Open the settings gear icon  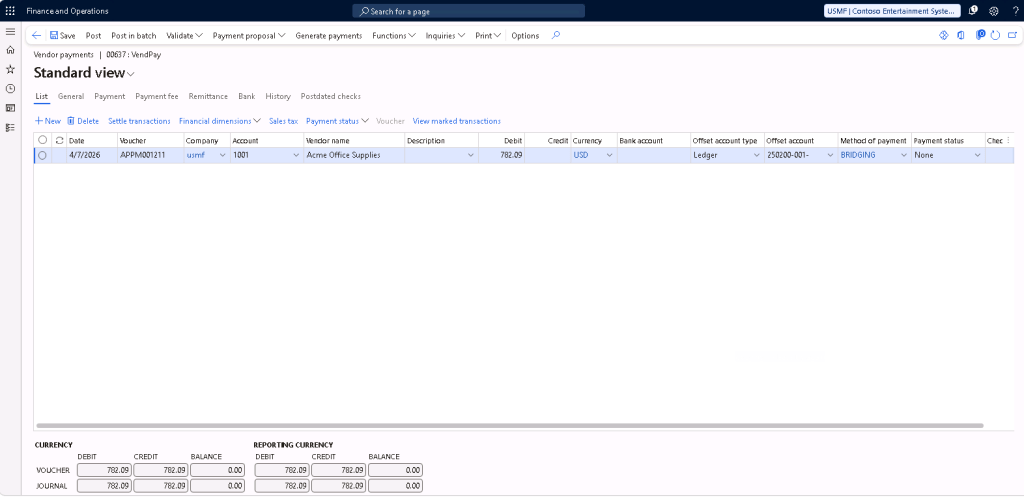point(993,10)
